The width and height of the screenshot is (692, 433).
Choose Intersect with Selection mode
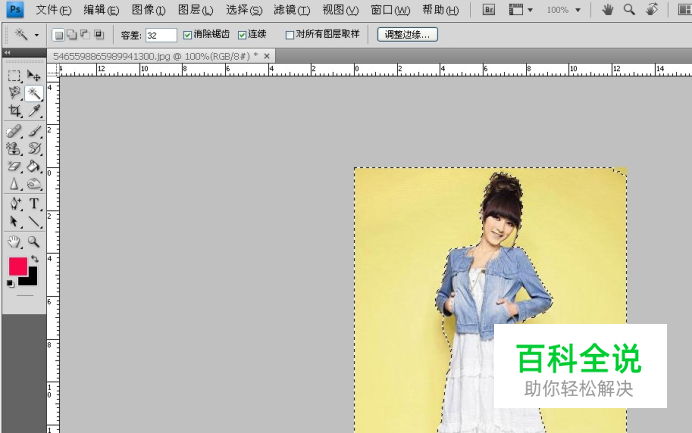[99, 35]
